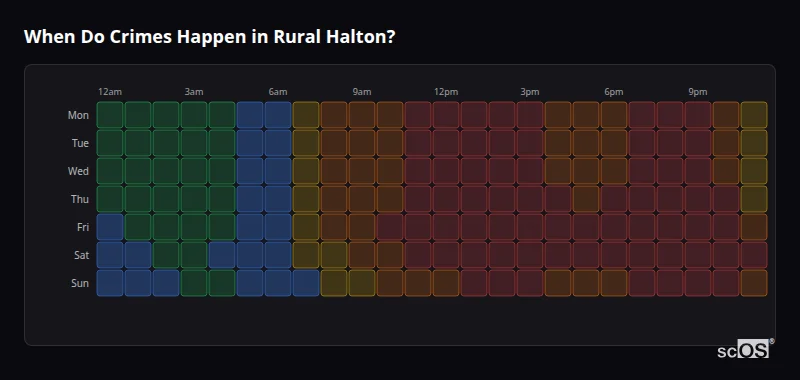
Task: Click the Monday 9am orange cell
Action: tap(362, 115)
